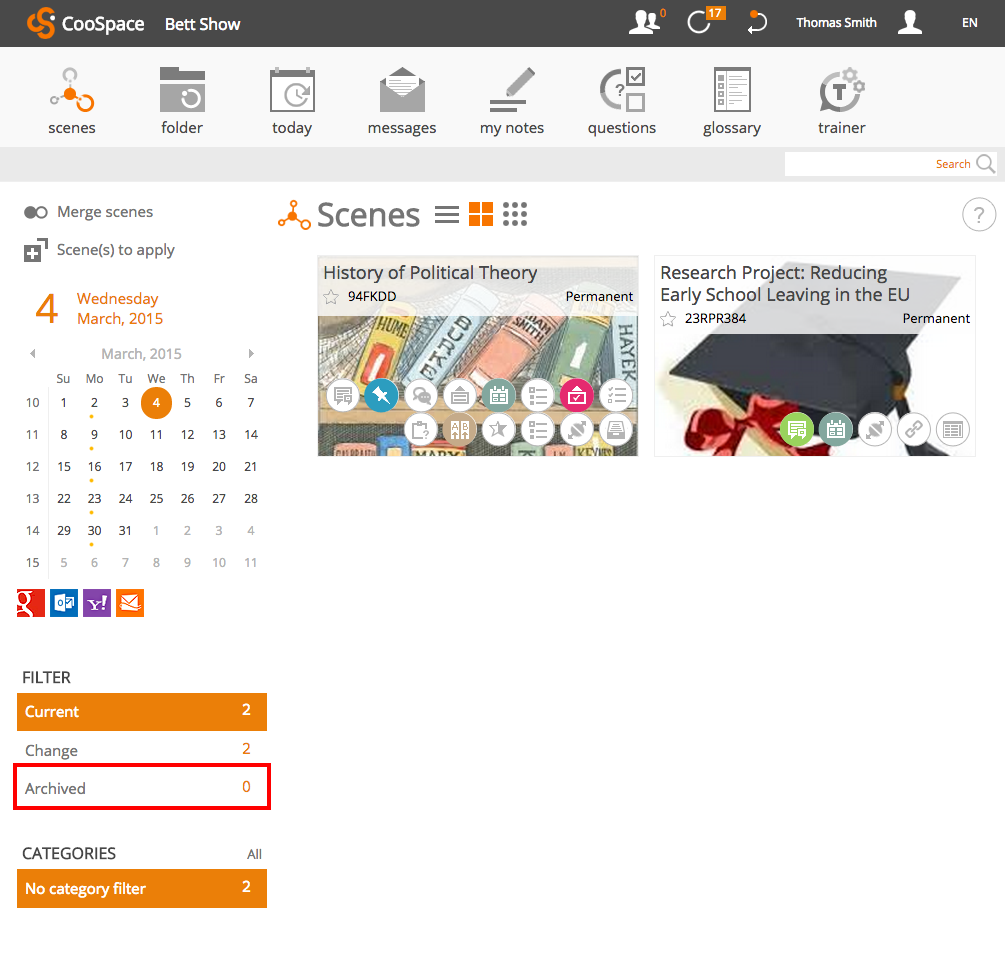1005x963 pixels.
Task: Open the table sheet icon on the Research Project scene
Action: [953, 430]
